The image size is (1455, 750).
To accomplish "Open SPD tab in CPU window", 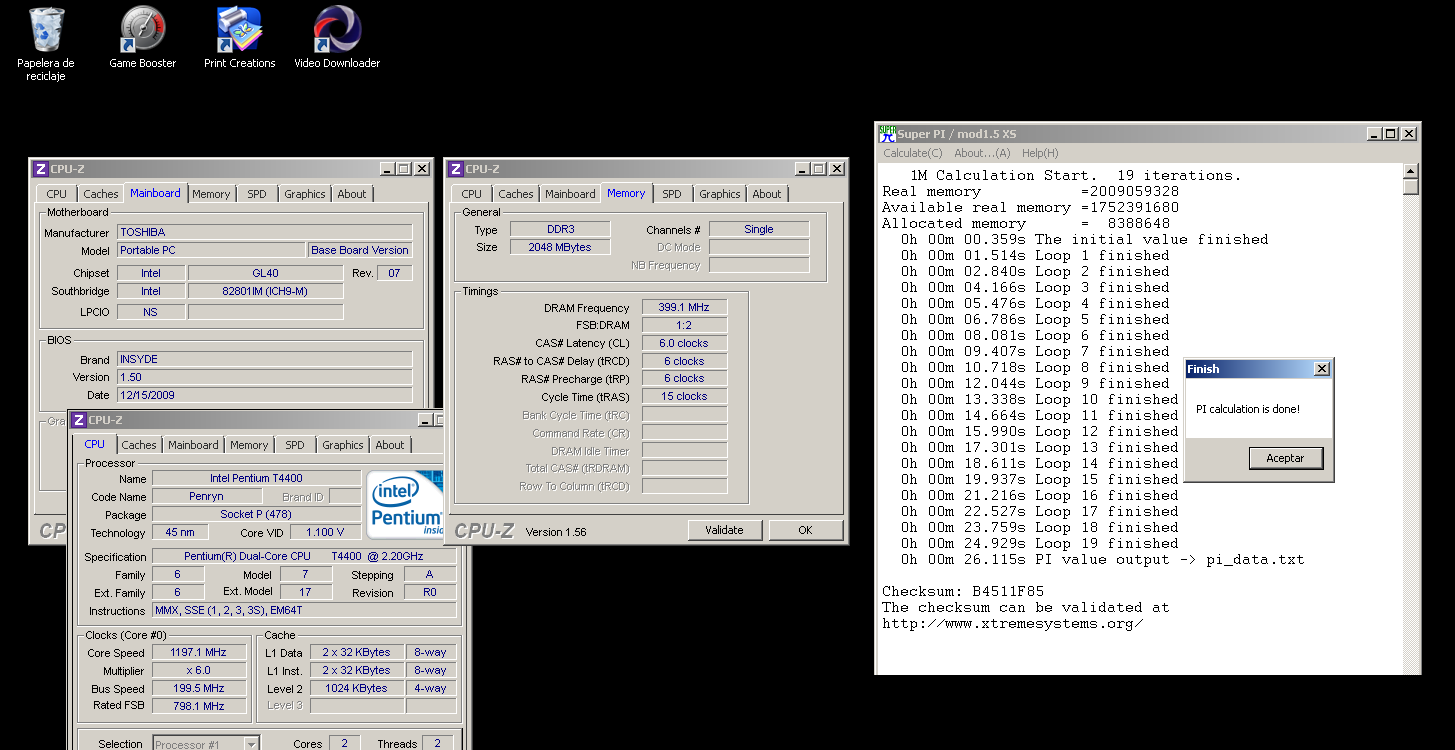I will [x=295, y=445].
